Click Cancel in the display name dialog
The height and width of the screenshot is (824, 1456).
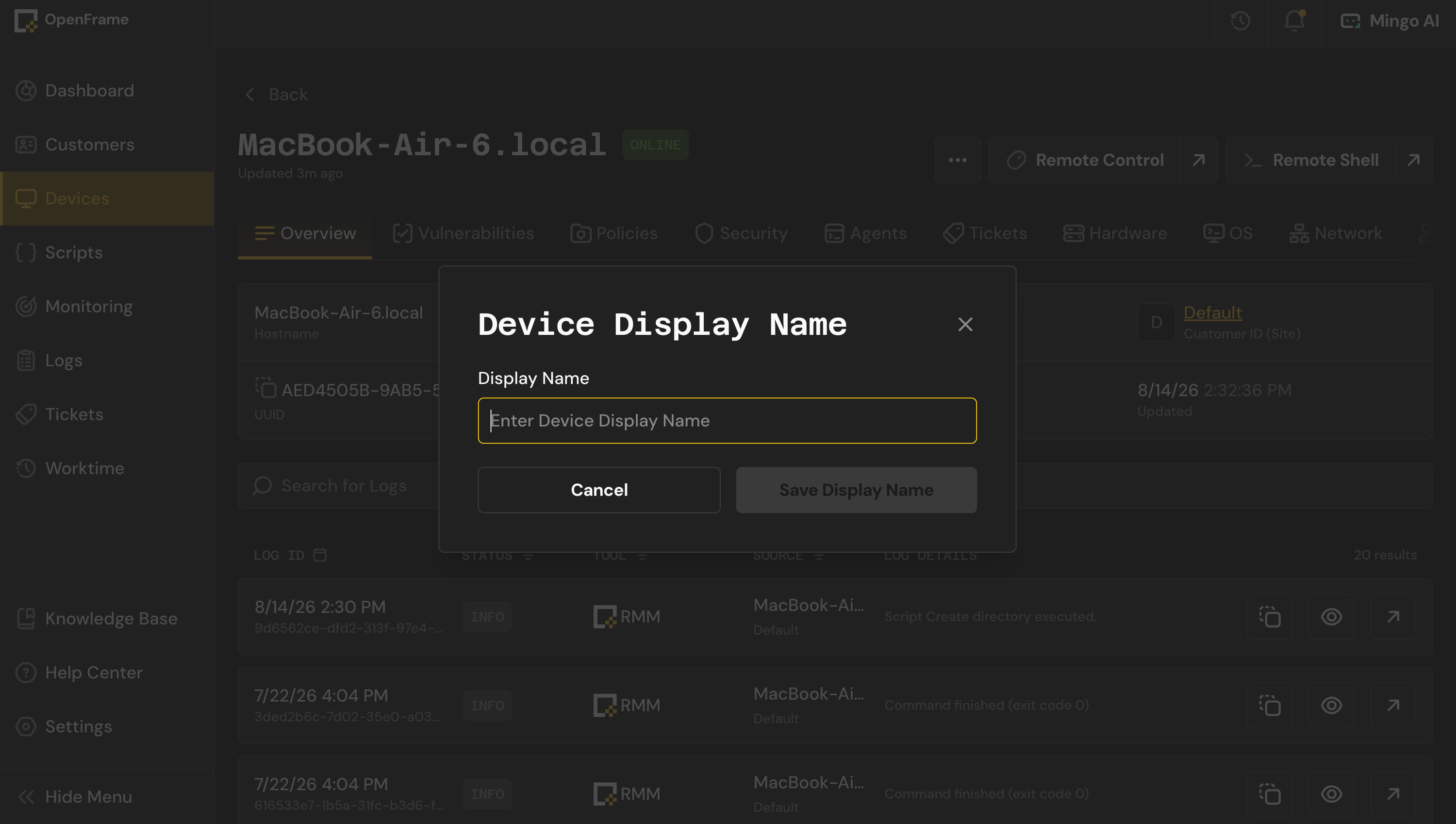point(599,490)
